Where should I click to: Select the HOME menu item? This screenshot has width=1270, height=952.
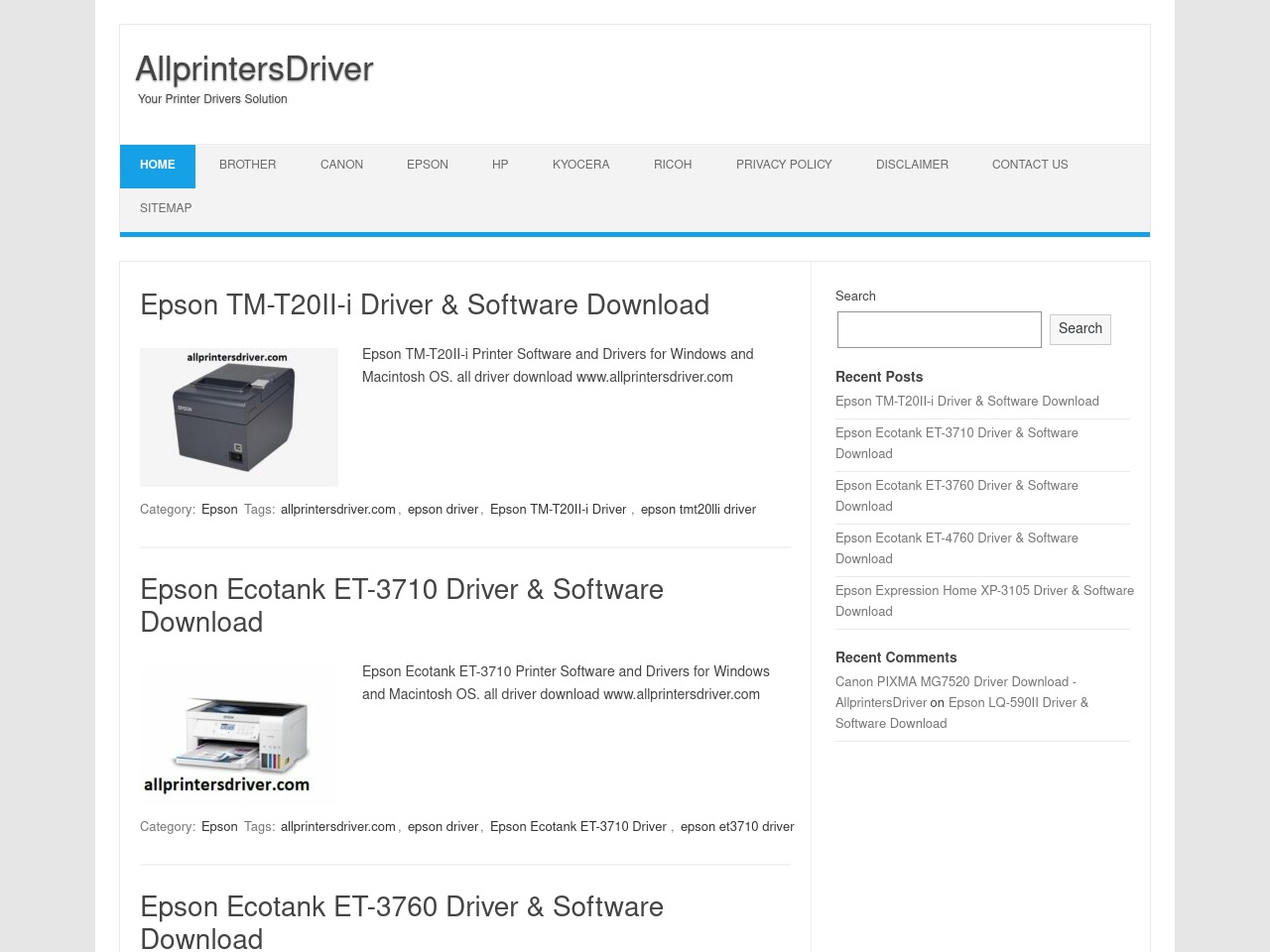[x=158, y=166]
